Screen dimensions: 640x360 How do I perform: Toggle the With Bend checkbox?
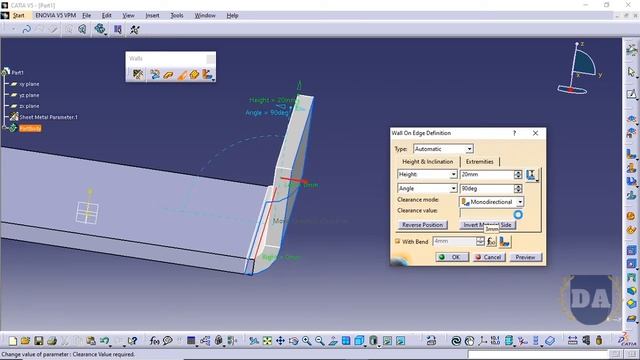click(x=397, y=241)
